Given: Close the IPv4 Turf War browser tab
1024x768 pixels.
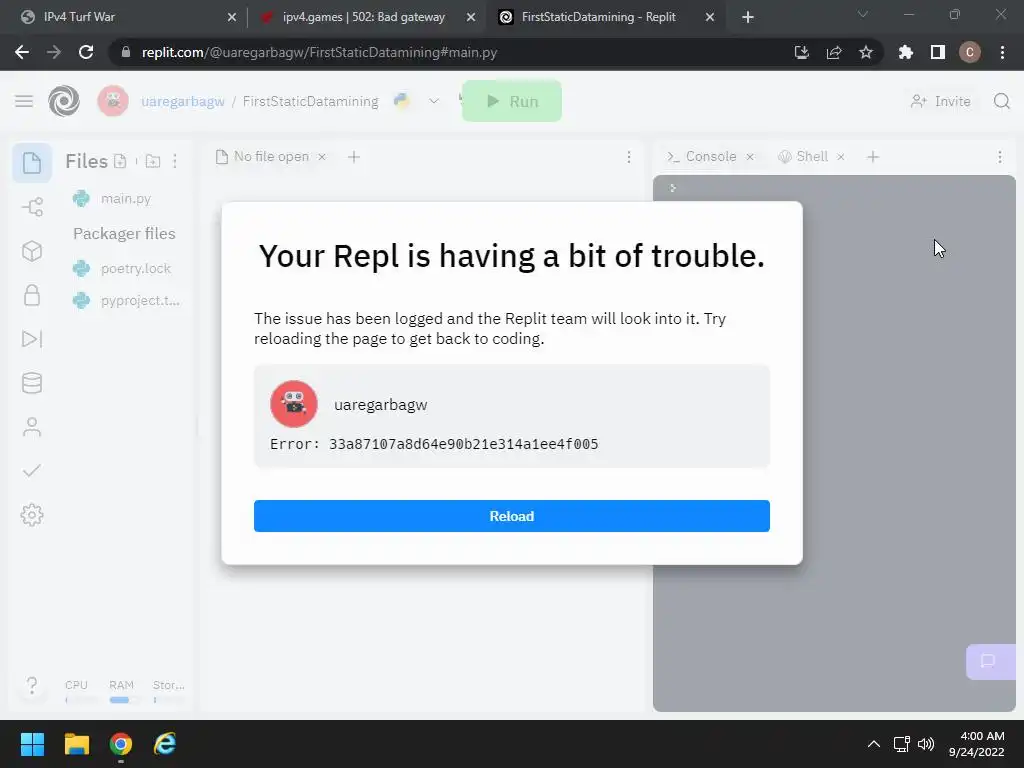Looking at the screenshot, I should (x=232, y=18).
